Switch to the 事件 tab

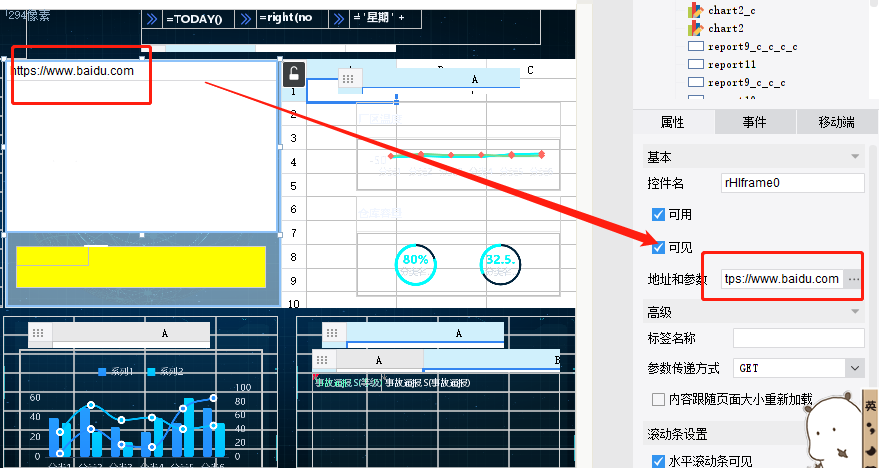[x=755, y=122]
